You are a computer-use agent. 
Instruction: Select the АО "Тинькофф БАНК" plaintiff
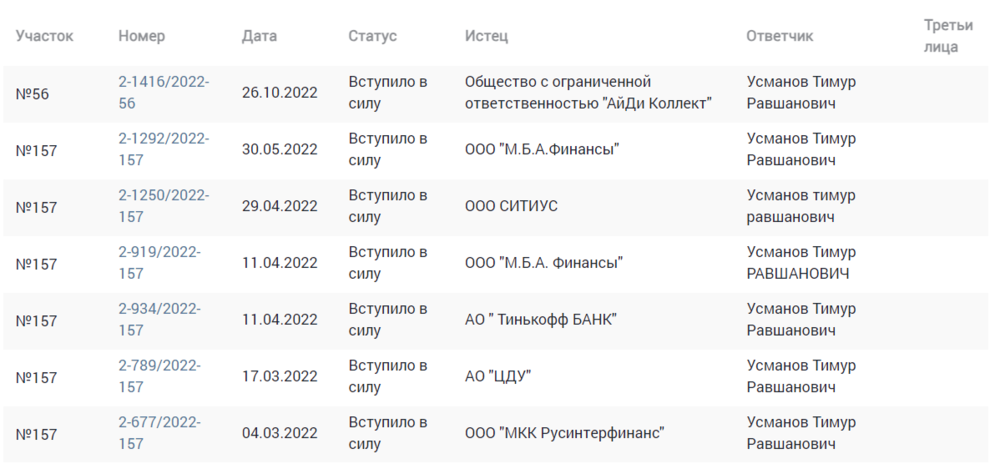point(540,320)
